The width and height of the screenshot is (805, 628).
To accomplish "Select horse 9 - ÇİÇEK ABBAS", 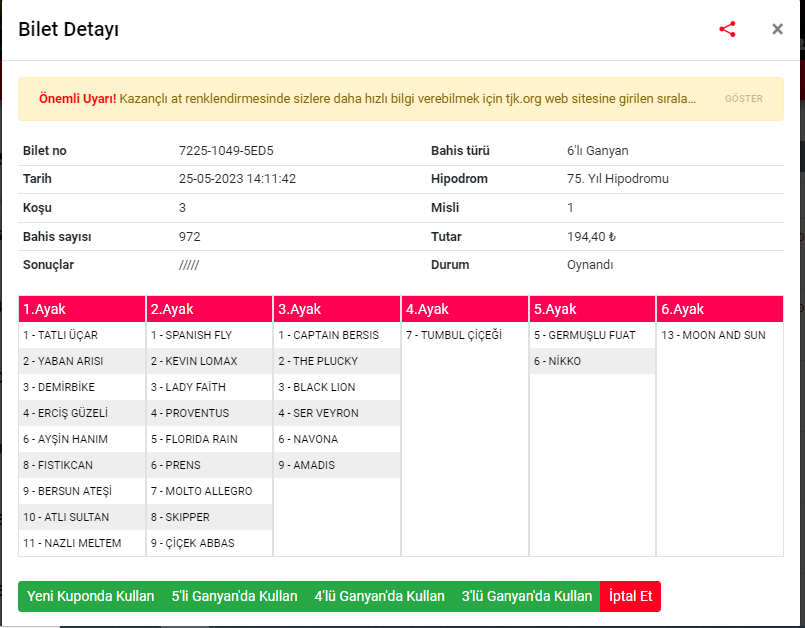I will coord(209,543).
